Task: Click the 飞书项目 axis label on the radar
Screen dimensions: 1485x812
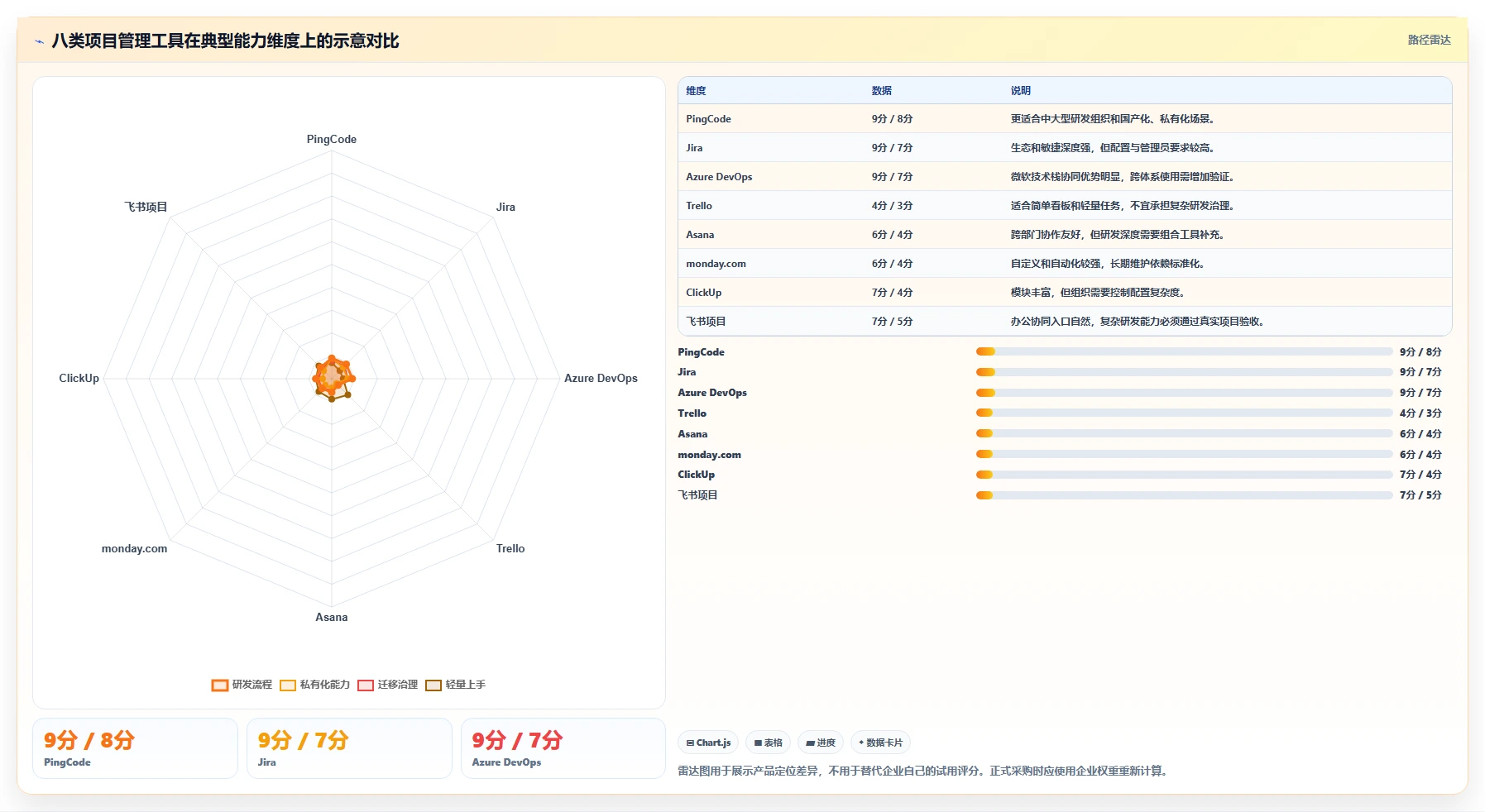Action: (x=146, y=208)
